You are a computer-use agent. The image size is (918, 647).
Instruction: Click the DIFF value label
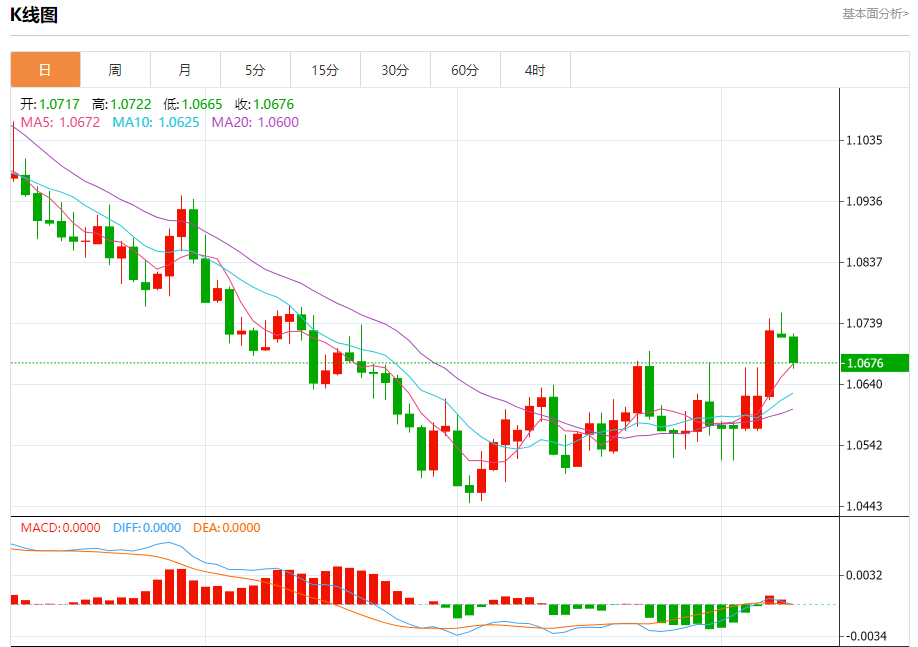click(x=147, y=528)
